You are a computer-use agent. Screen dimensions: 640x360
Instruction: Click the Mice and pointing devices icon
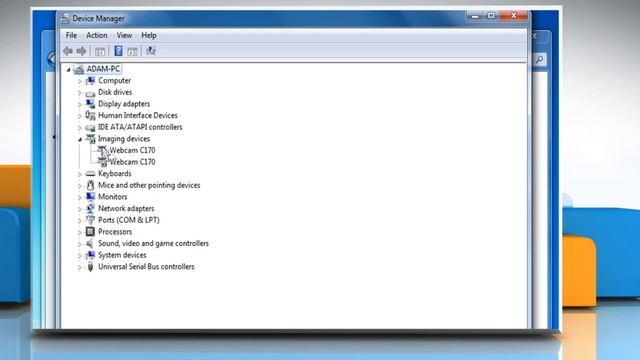(x=90, y=185)
